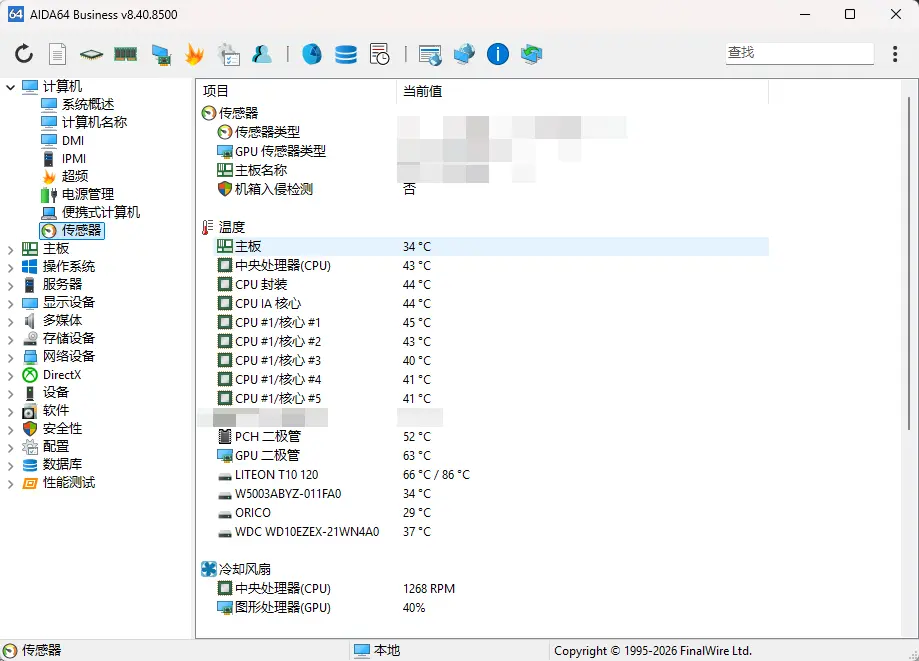Open the DMI tree item
Screen dimensions: 919x661
coord(73,141)
